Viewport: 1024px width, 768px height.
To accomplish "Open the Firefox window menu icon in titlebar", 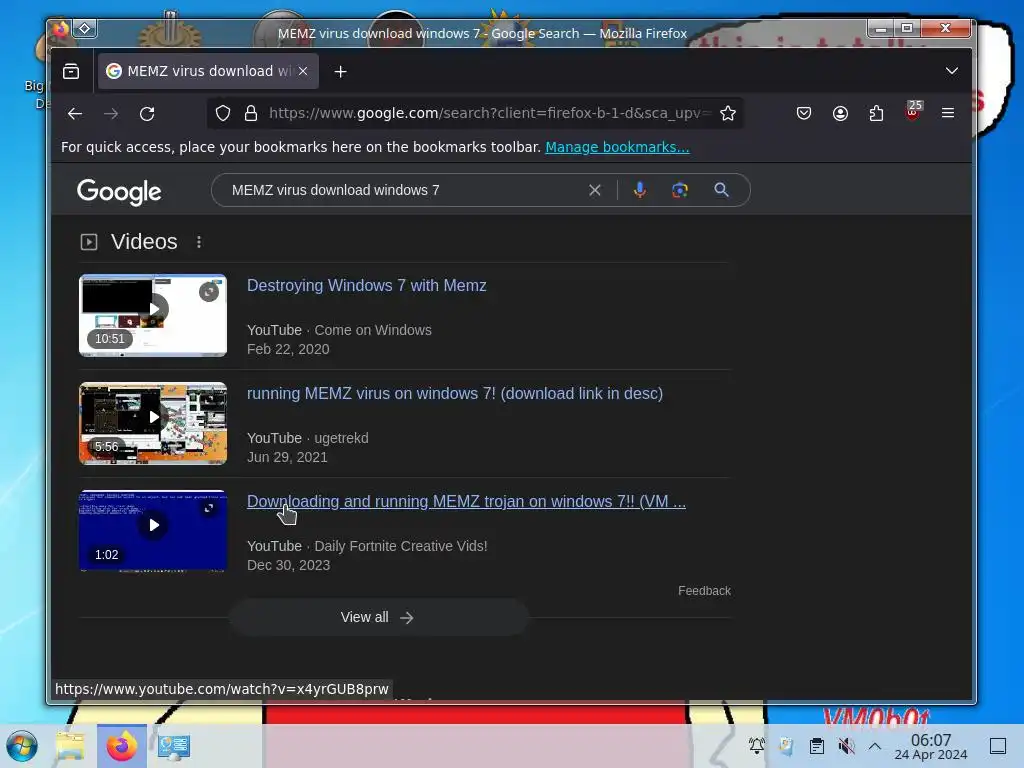I will click(x=61, y=29).
